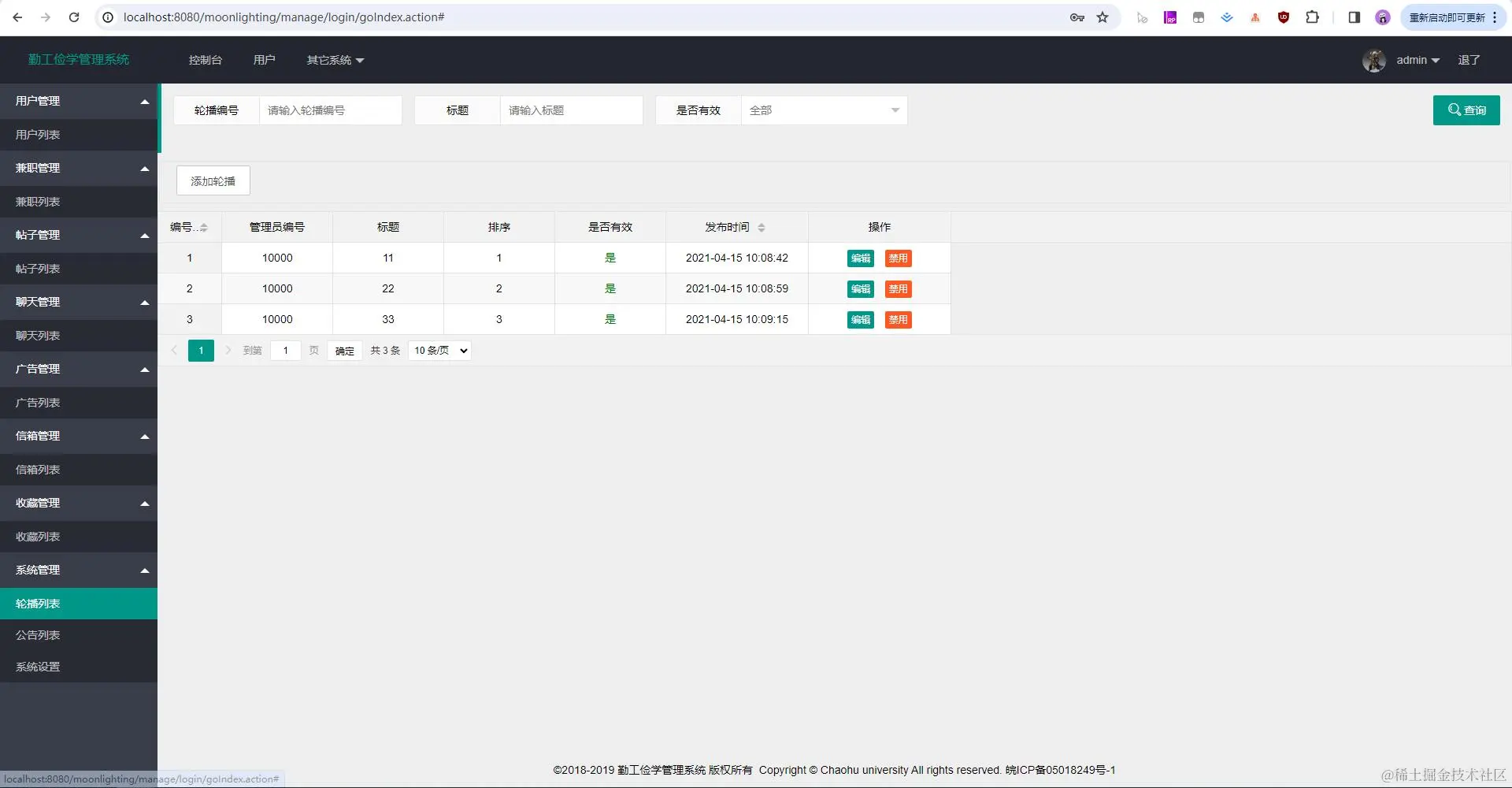Focus the 标题 input field
1512x788 pixels.
tap(572, 110)
